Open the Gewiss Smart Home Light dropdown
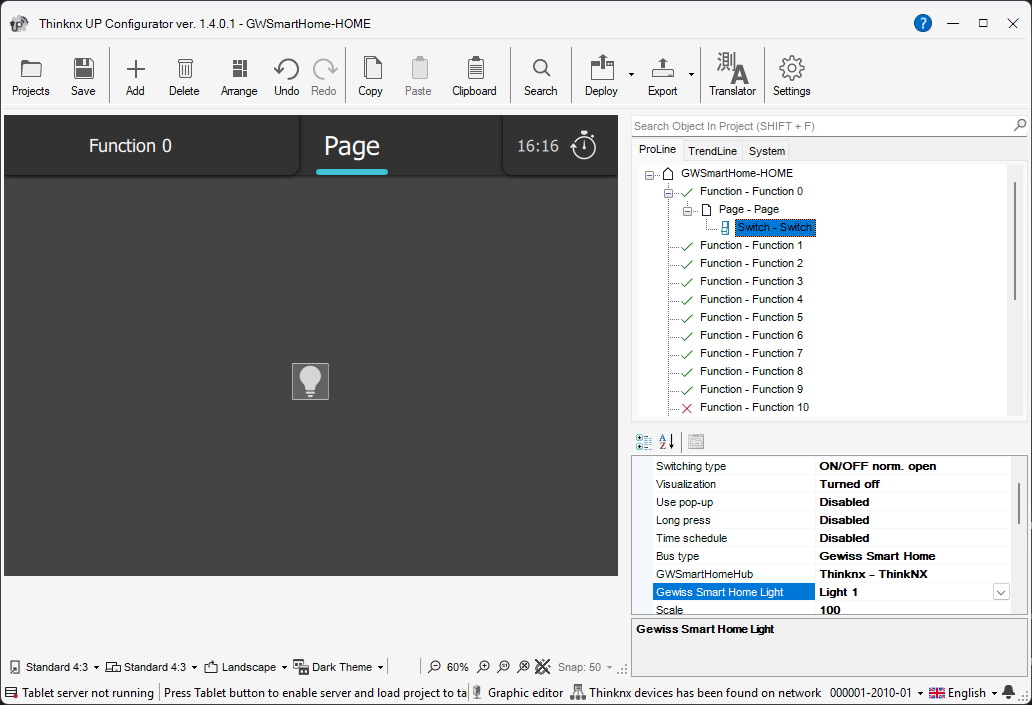This screenshot has height=705, width=1032. click(1001, 592)
